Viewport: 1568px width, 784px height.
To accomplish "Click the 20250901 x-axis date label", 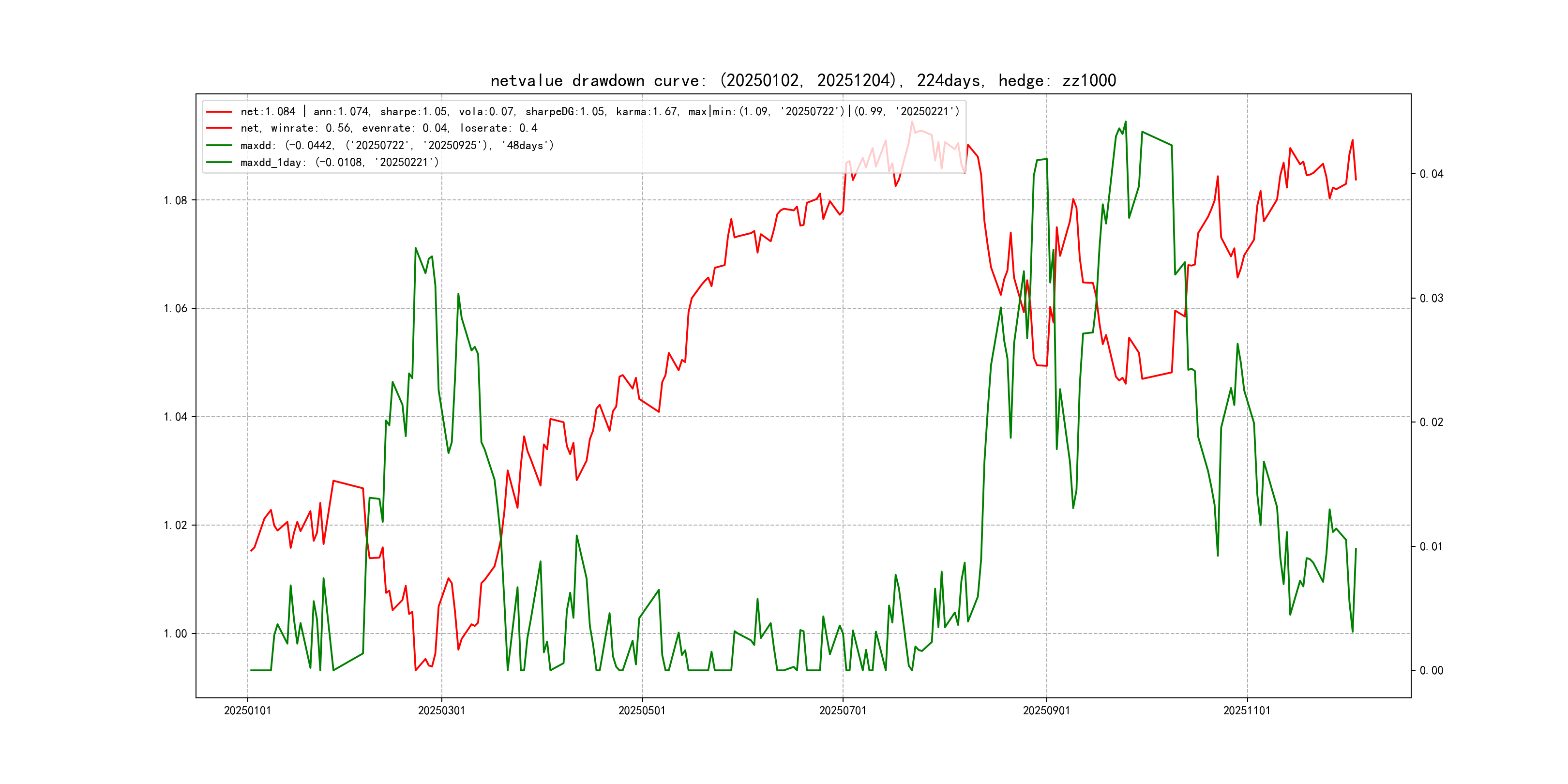I will pos(1046,710).
